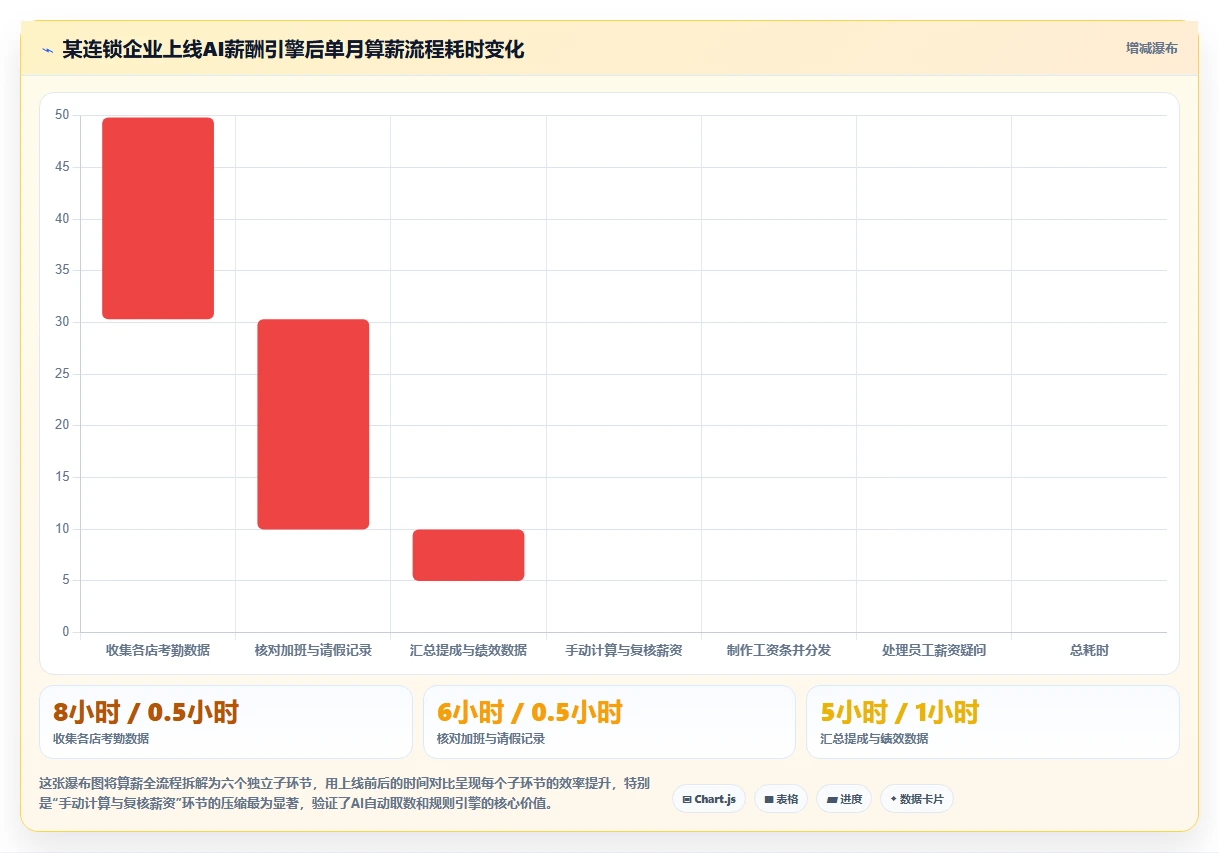The height and width of the screenshot is (853, 1219).
Task: Click the y-axis value 40
Action: click(x=62, y=219)
